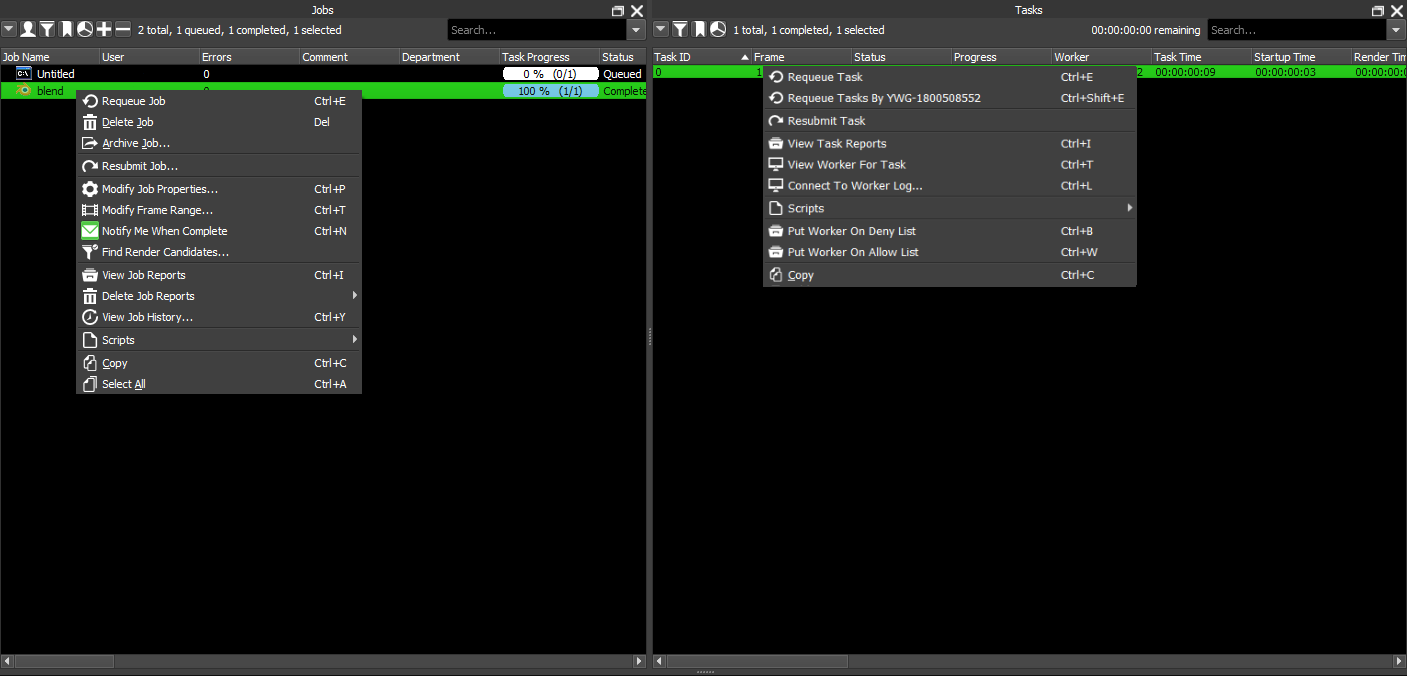Open the Jobs panel dropdown menu arrow

tap(9, 30)
